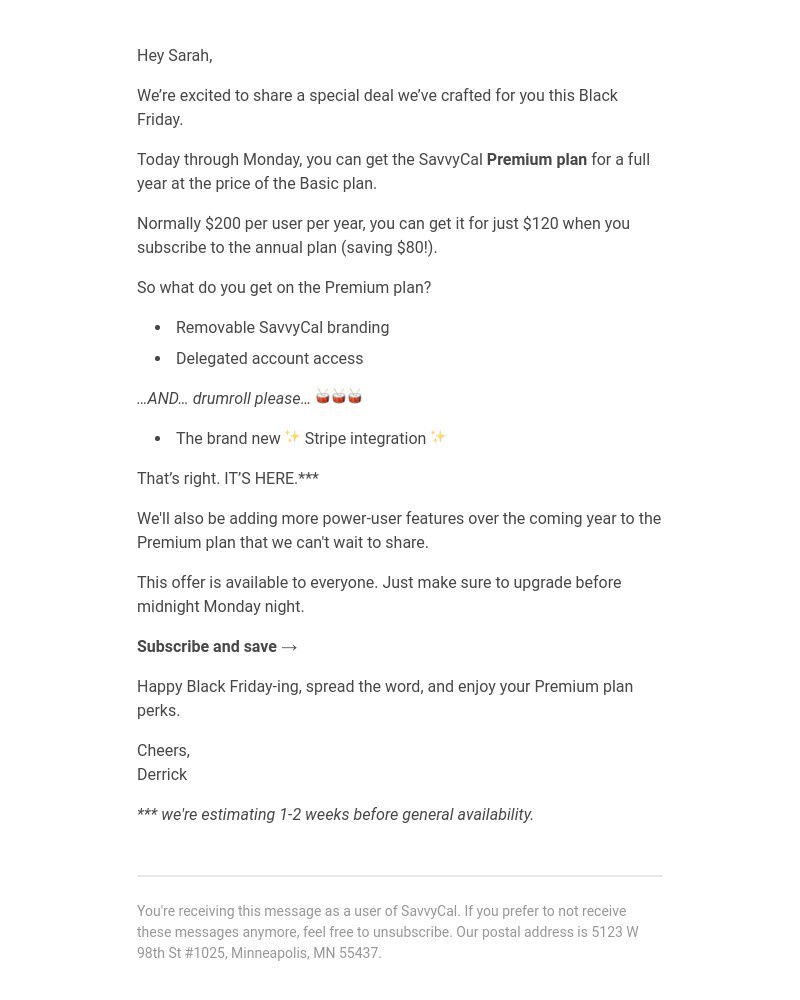Click the "Stripe integration" text
The height and width of the screenshot is (1000, 800).
point(365,439)
